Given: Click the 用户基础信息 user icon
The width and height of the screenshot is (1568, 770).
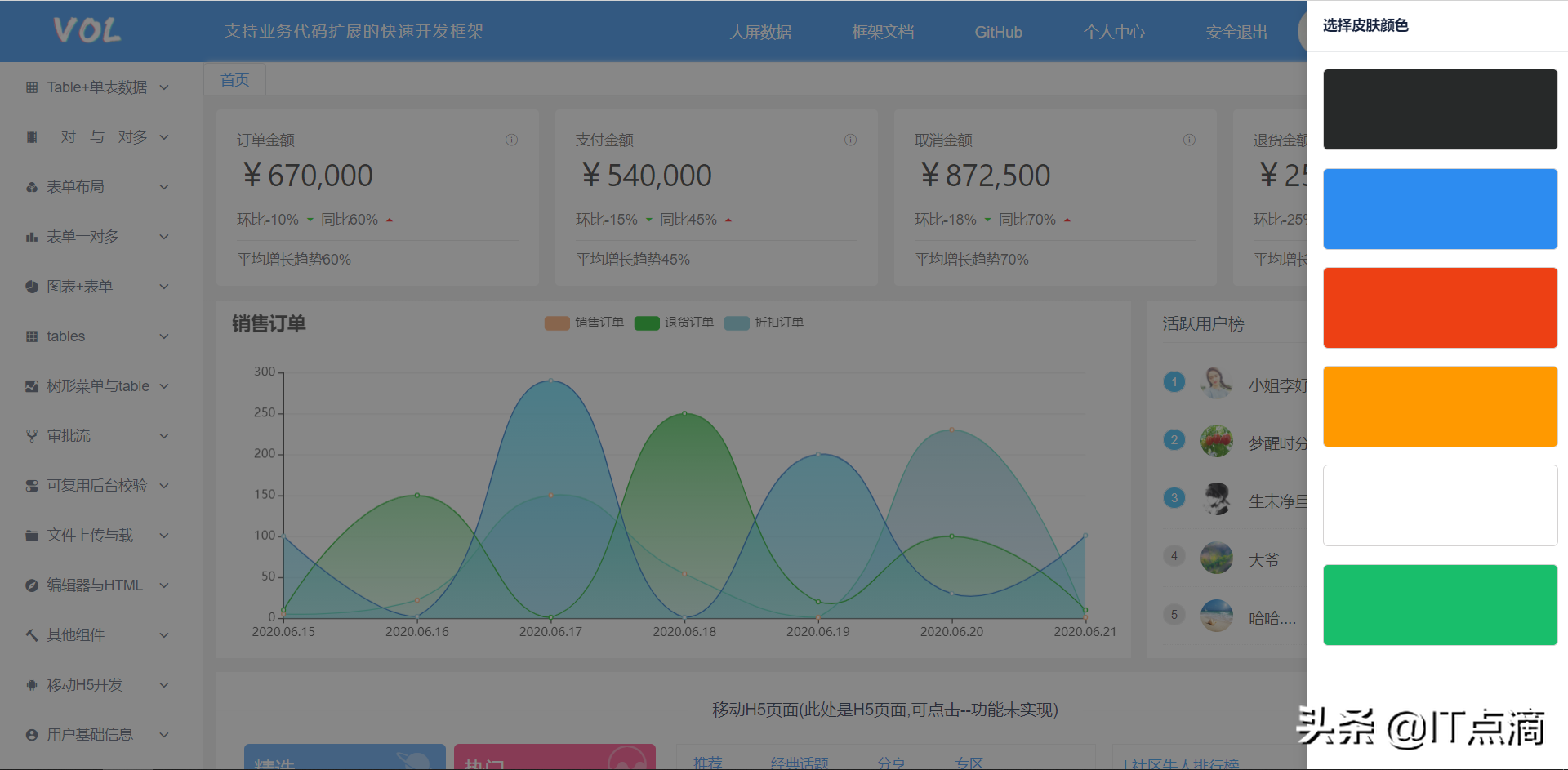Looking at the screenshot, I should pyautogui.click(x=32, y=735).
